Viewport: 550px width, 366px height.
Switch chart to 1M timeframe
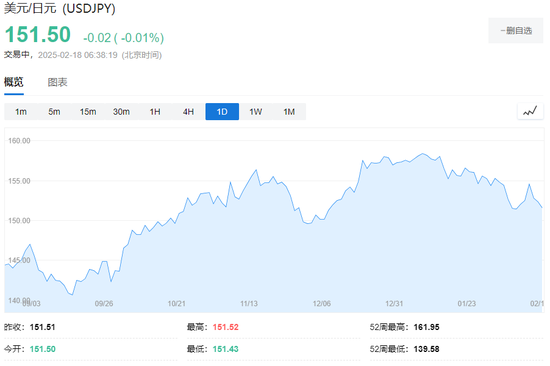tap(289, 112)
